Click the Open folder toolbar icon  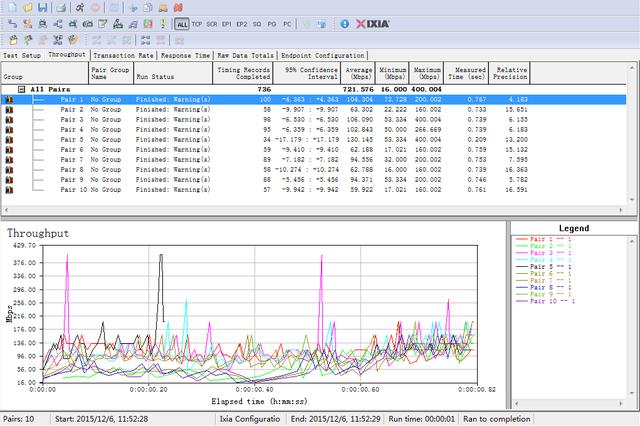coord(26,8)
